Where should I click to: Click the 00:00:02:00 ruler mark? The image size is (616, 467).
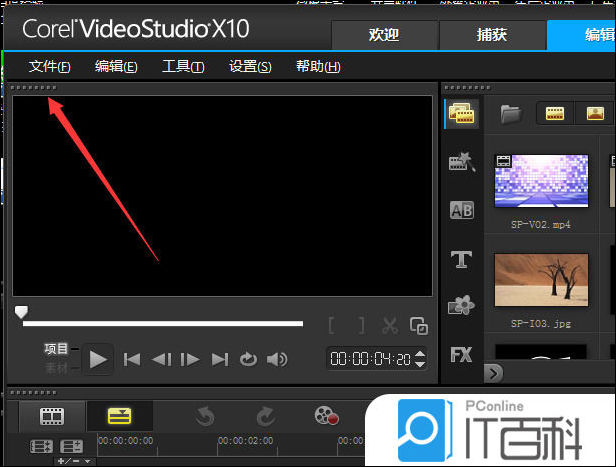[246, 441]
